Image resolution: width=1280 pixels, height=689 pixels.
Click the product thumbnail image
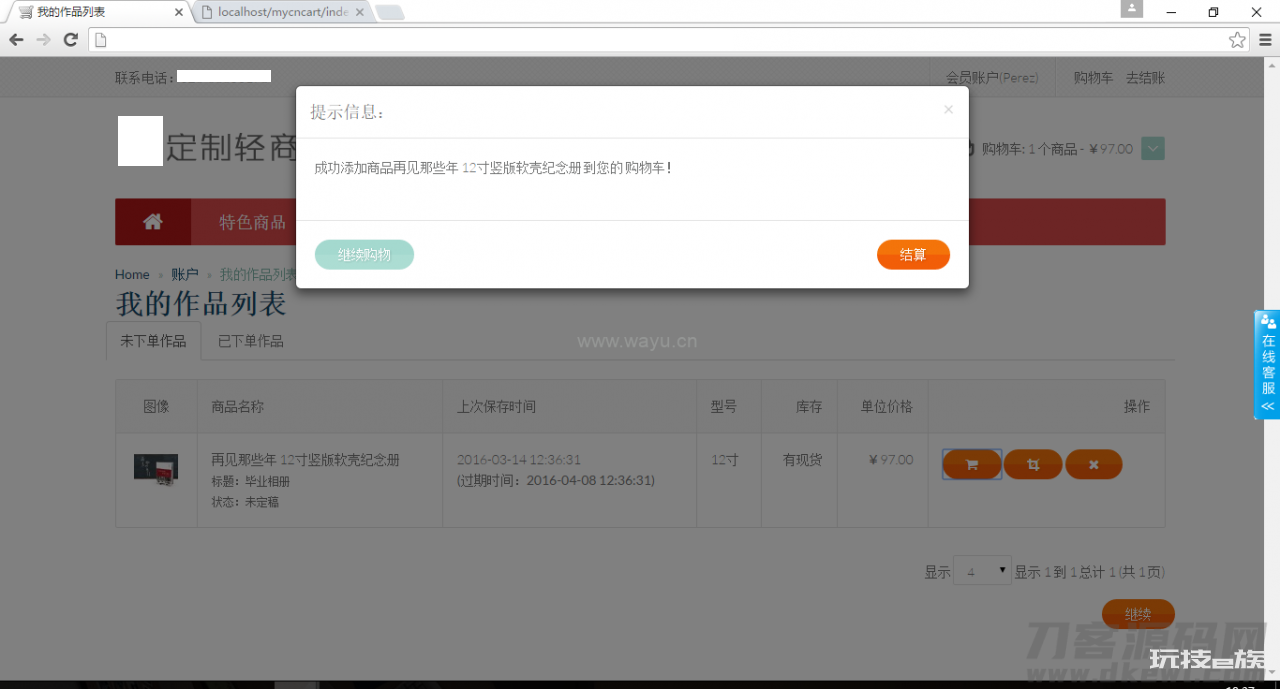pyautogui.click(x=156, y=469)
